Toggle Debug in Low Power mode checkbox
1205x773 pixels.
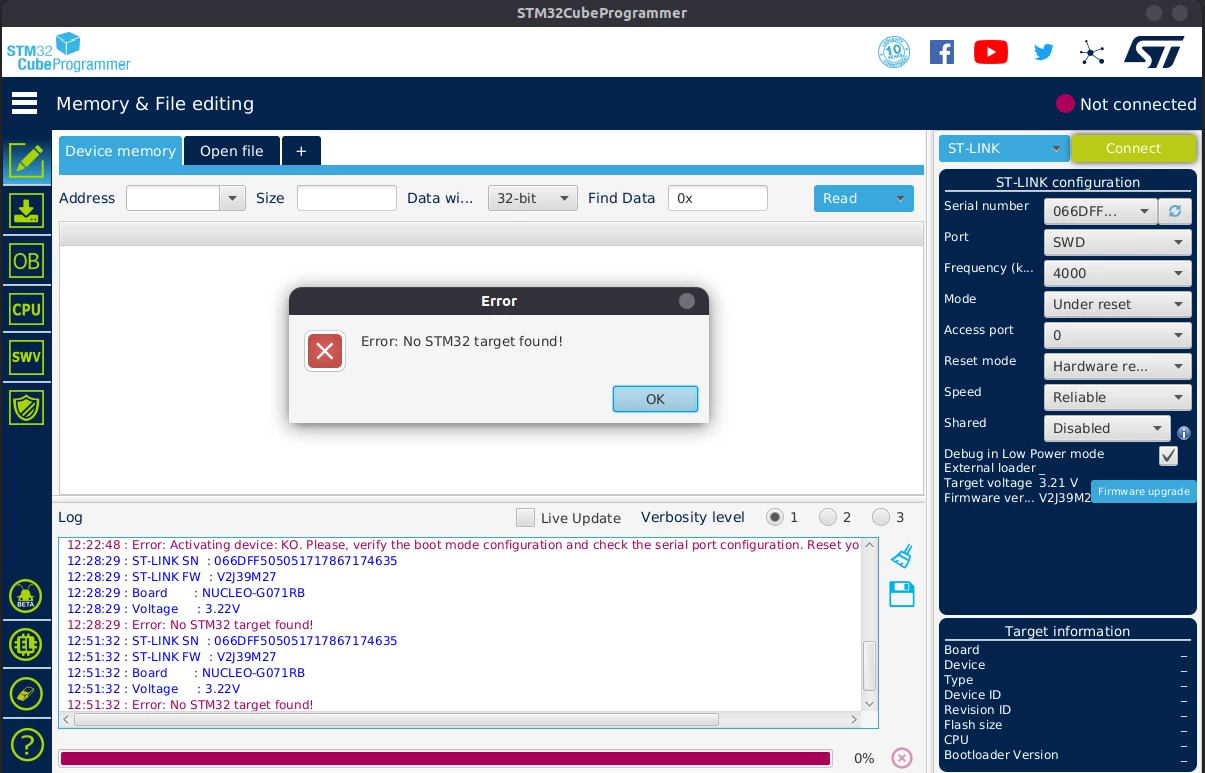point(1168,456)
